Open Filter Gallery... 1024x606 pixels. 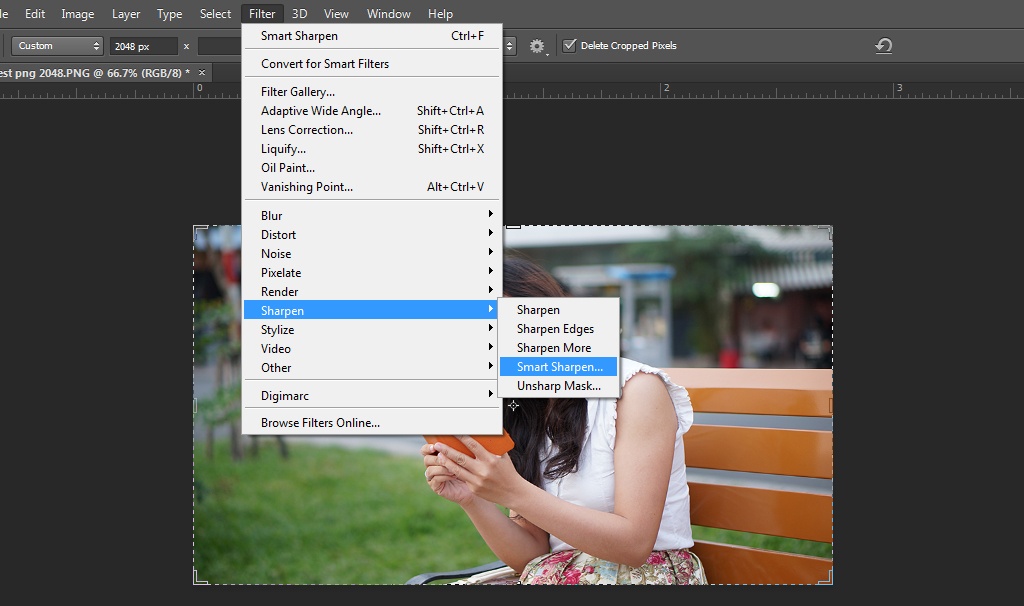point(298,92)
